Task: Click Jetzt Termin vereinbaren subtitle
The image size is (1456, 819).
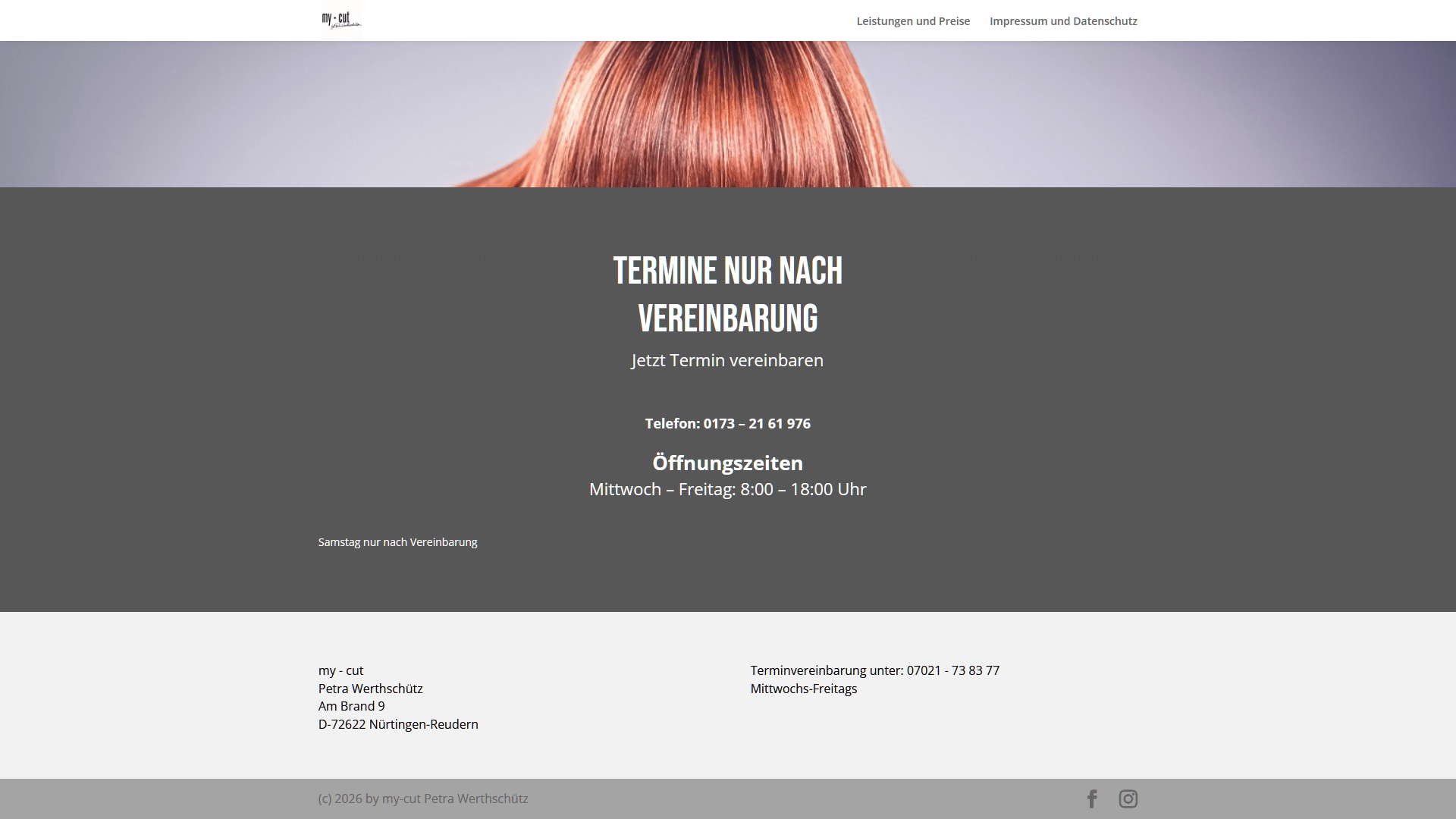Action: point(727,360)
